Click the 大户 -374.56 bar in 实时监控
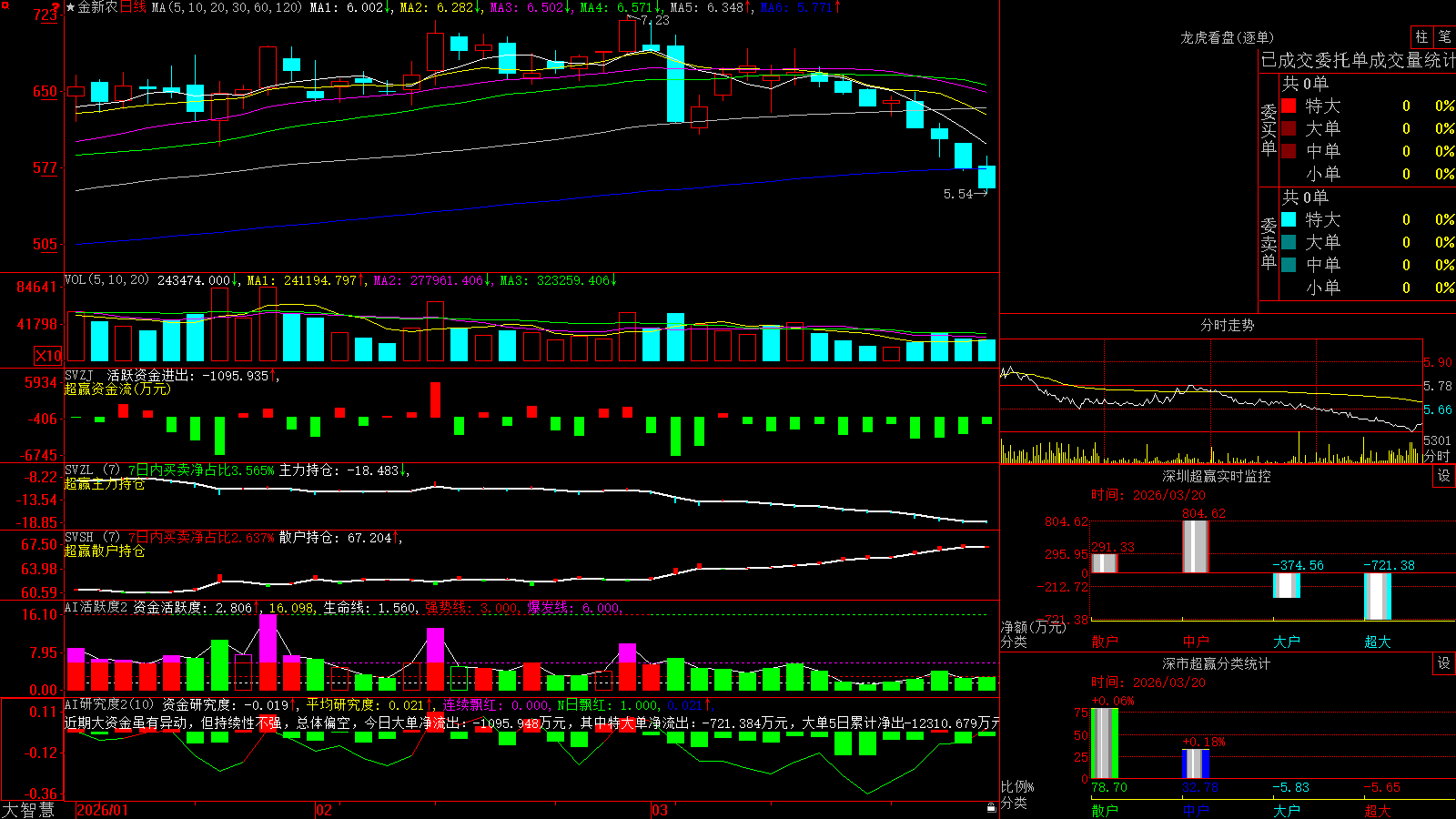Screen dimensions: 1456x819 point(1287,585)
